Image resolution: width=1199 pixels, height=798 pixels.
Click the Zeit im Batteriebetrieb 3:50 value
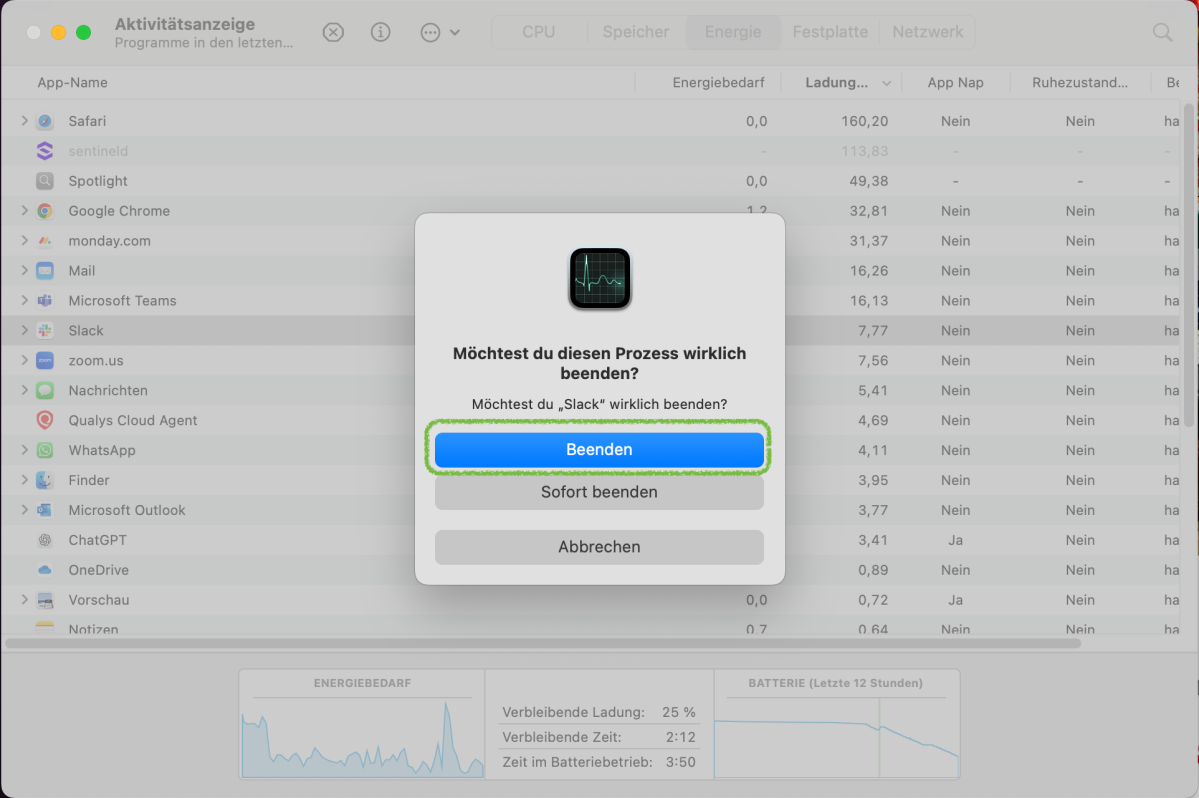tap(681, 762)
